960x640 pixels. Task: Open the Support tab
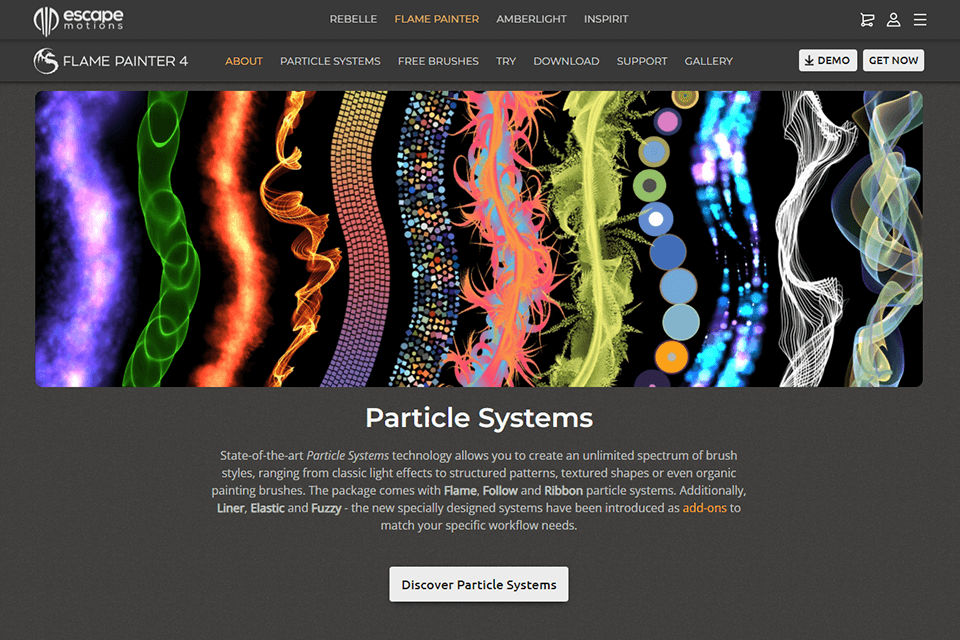tap(642, 61)
